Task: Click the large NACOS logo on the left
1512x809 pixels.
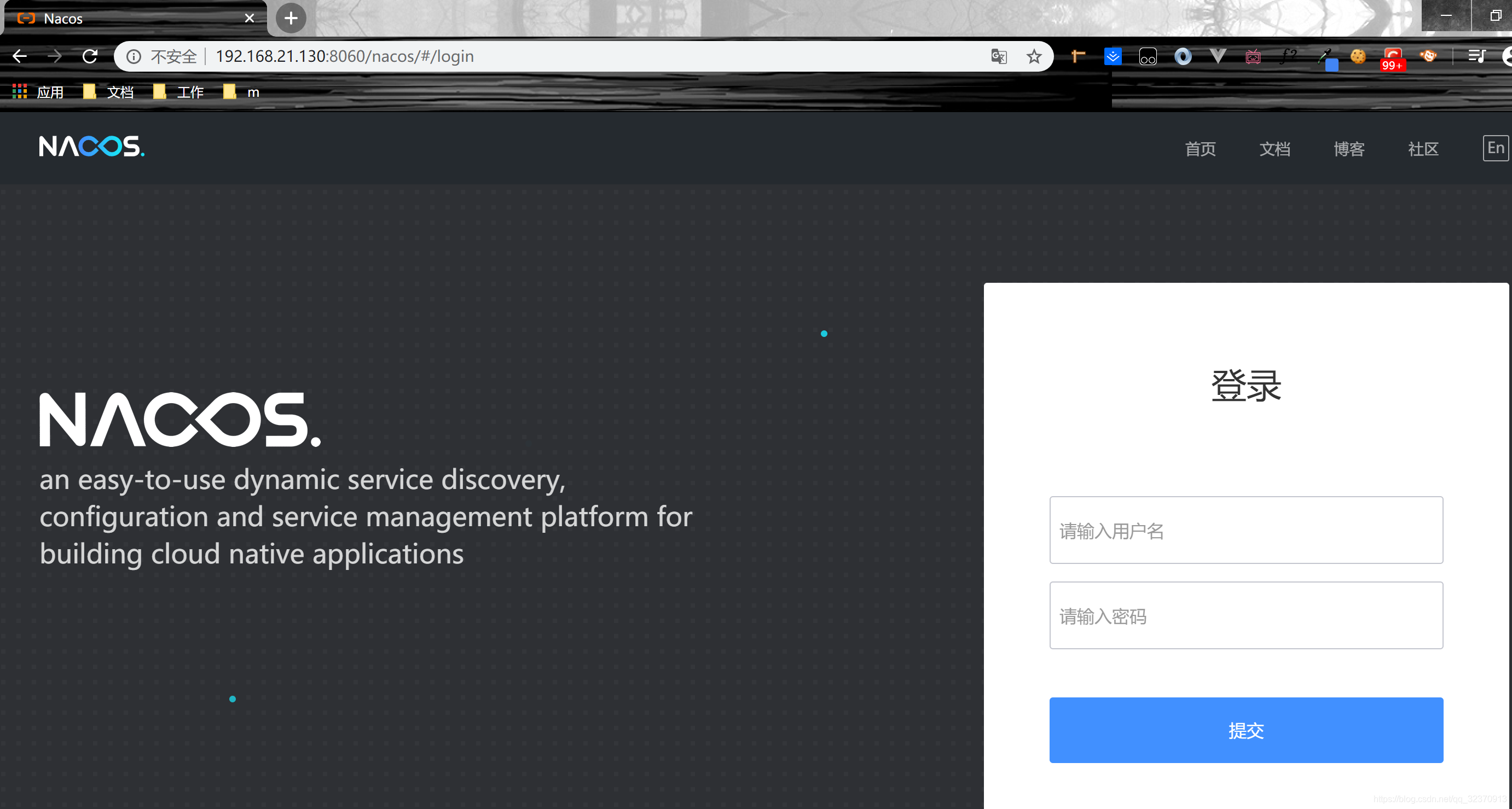Action: [180, 420]
